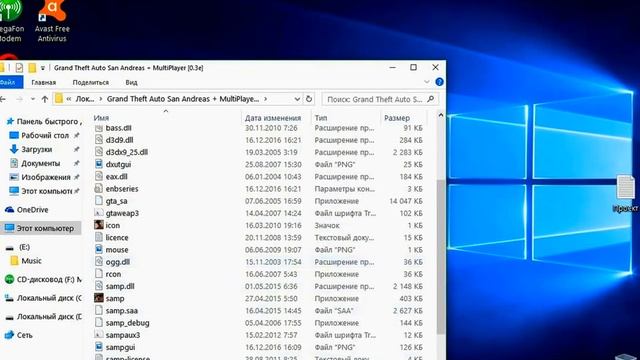640x360 pixels.
Task: Click the Properties checkmark icon in title bar
Action: [19, 68]
